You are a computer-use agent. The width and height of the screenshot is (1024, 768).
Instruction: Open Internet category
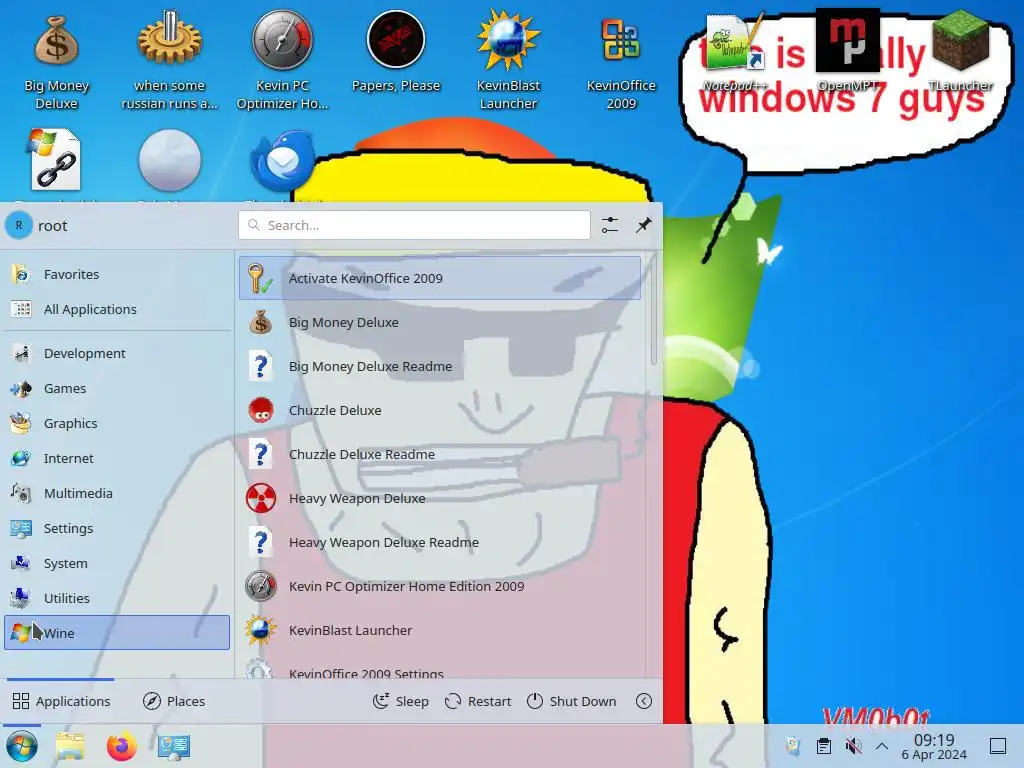click(118, 458)
